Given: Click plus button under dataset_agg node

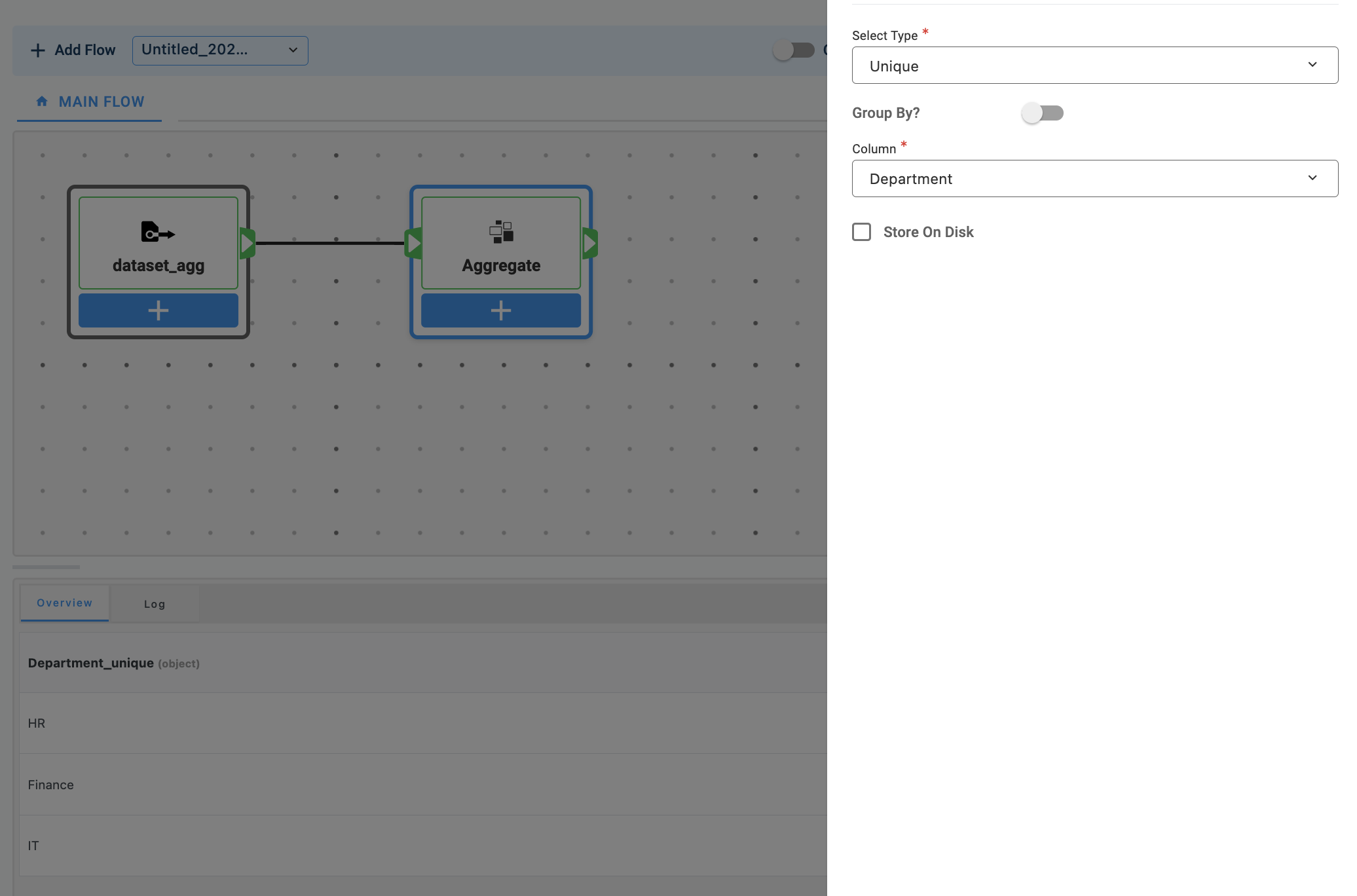Looking at the screenshot, I should click(x=158, y=310).
